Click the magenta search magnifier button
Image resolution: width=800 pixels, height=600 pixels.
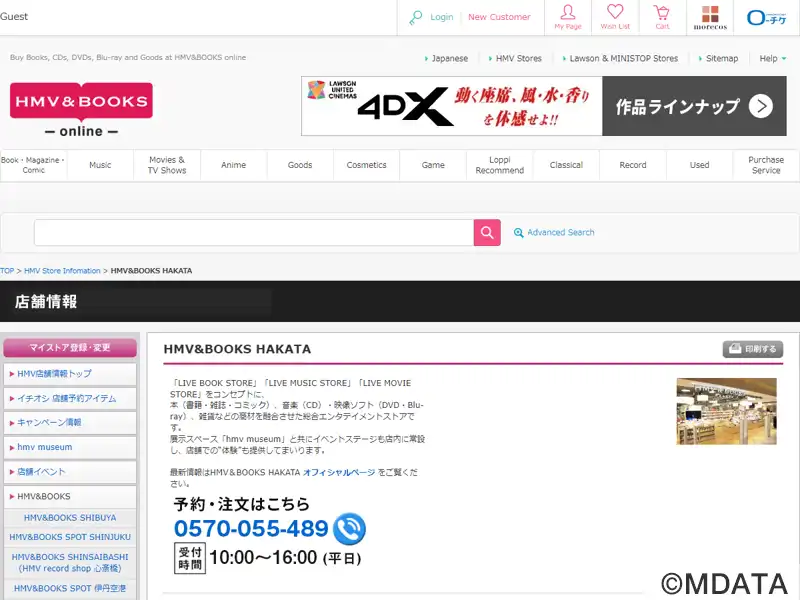[487, 233]
